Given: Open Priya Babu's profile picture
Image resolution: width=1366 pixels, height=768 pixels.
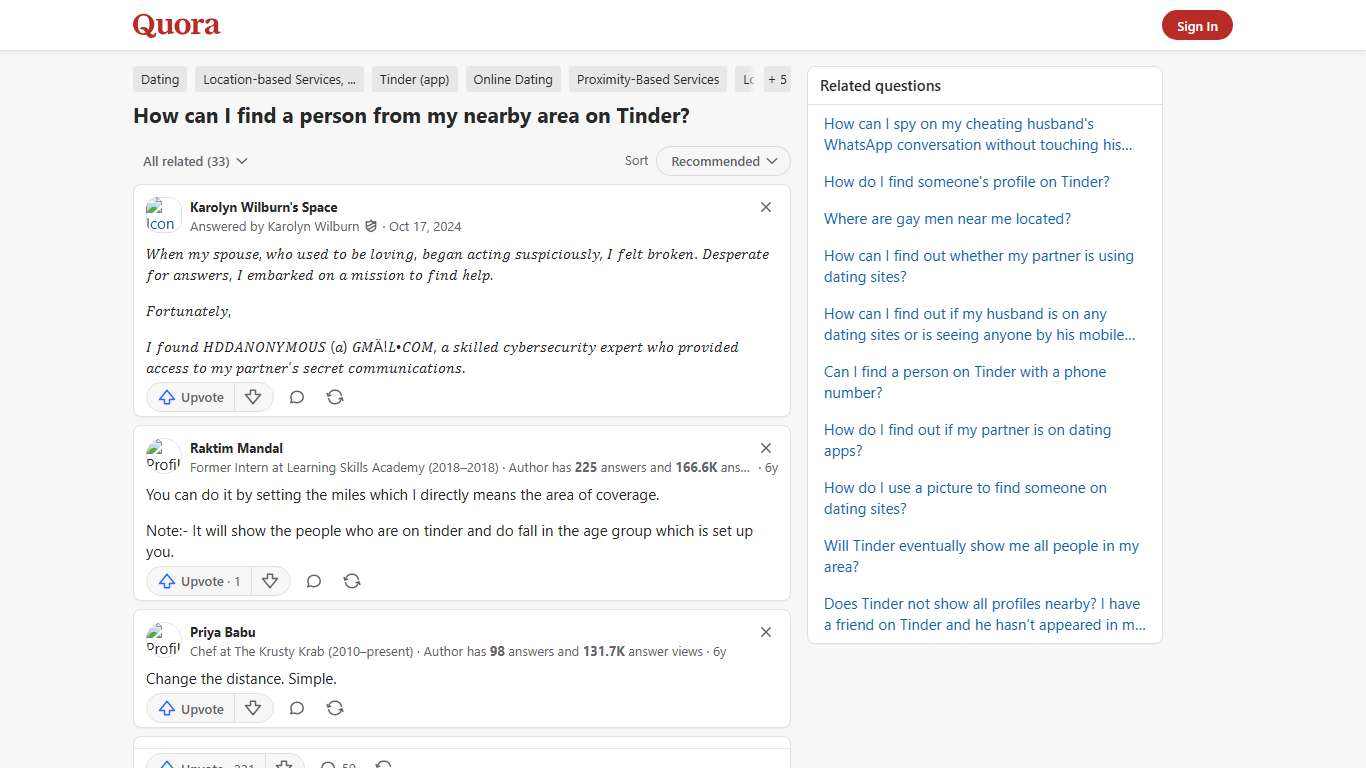Looking at the screenshot, I should tap(163, 641).
